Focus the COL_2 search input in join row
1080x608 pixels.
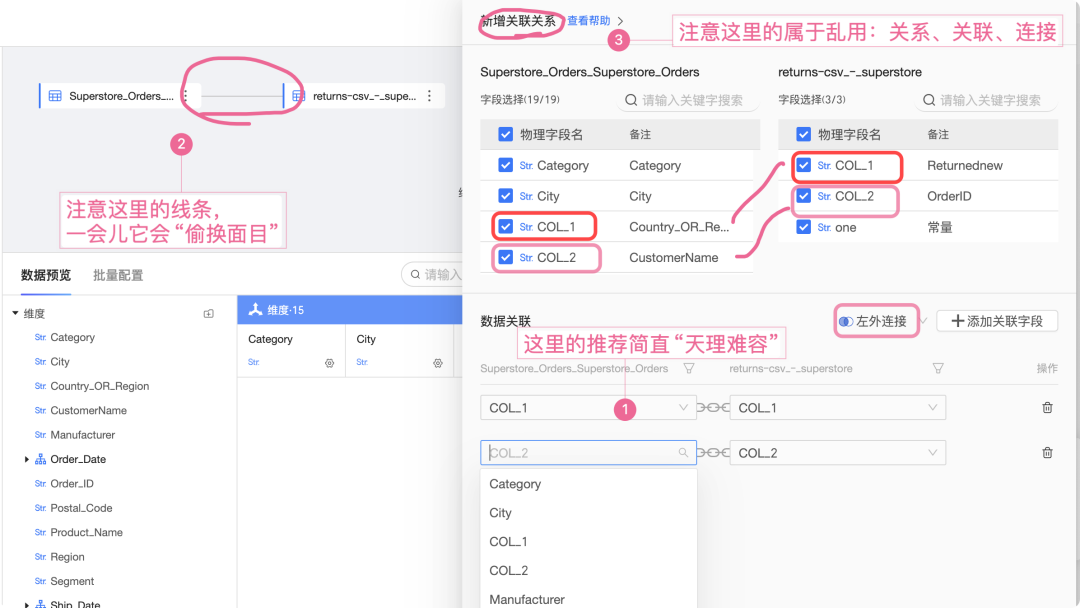(588, 452)
